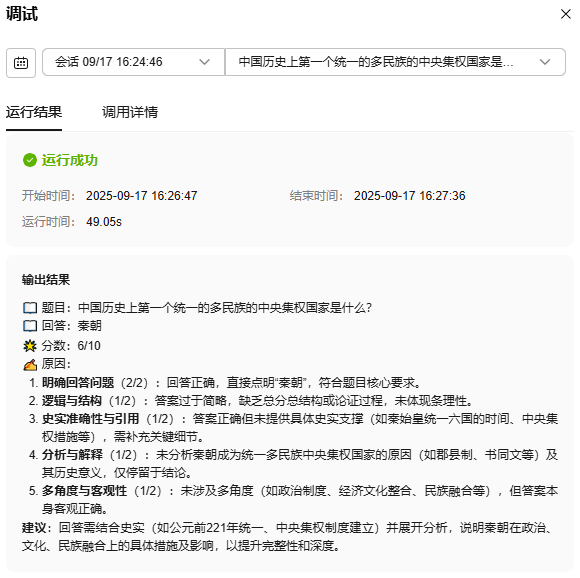Open the 中国历史上第一个统一 question combo box
The image size is (580, 578).
tap(395, 62)
